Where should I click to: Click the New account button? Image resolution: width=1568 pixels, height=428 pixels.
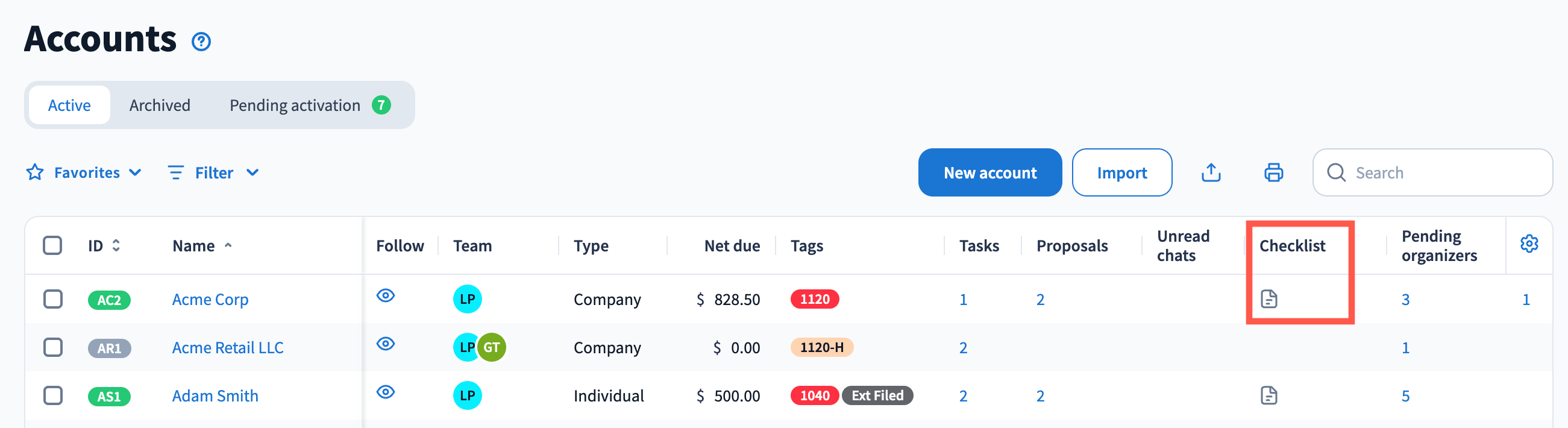click(989, 173)
